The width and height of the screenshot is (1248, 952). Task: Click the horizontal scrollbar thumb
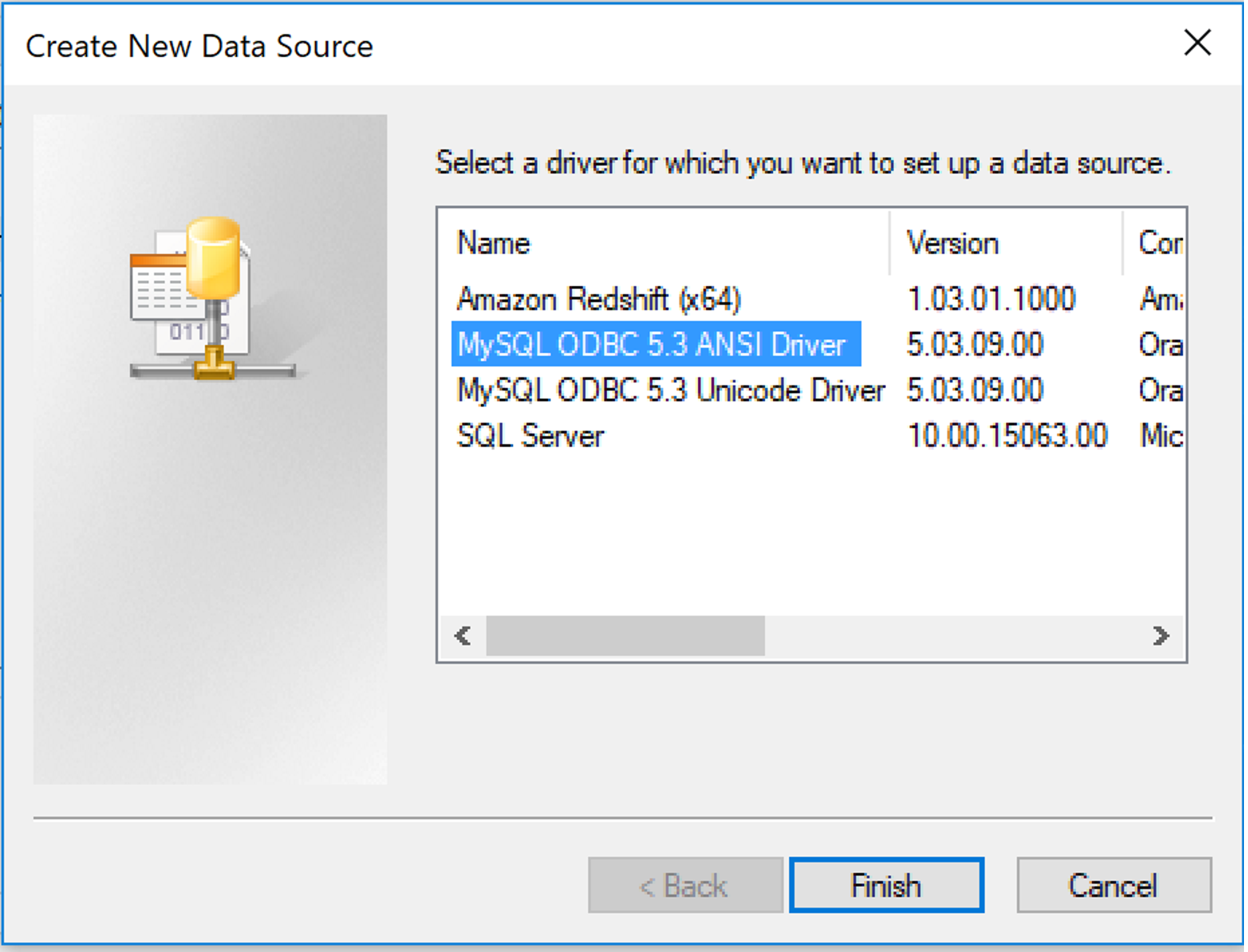click(x=625, y=635)
